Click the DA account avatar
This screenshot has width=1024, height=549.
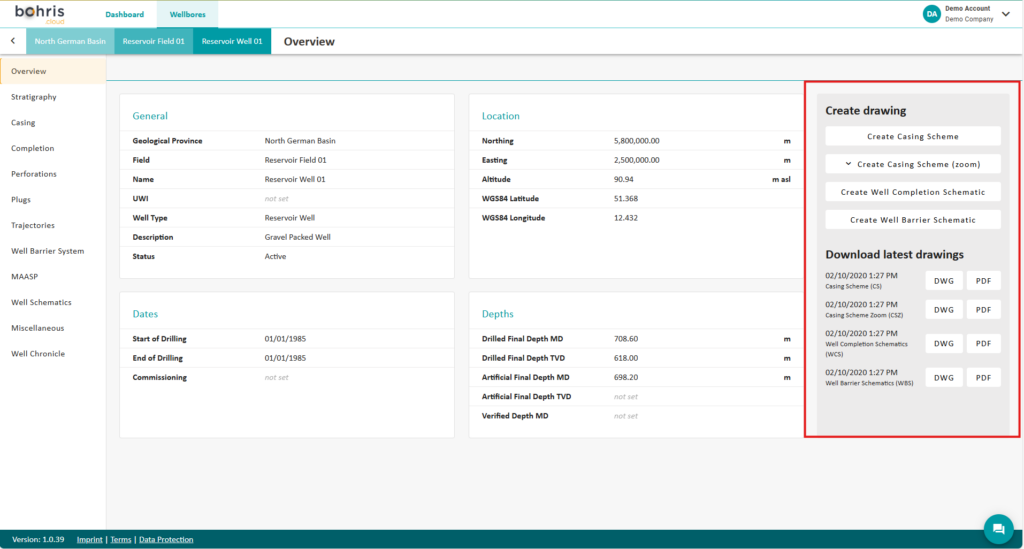pyautogui.click(x=931, y=13)
